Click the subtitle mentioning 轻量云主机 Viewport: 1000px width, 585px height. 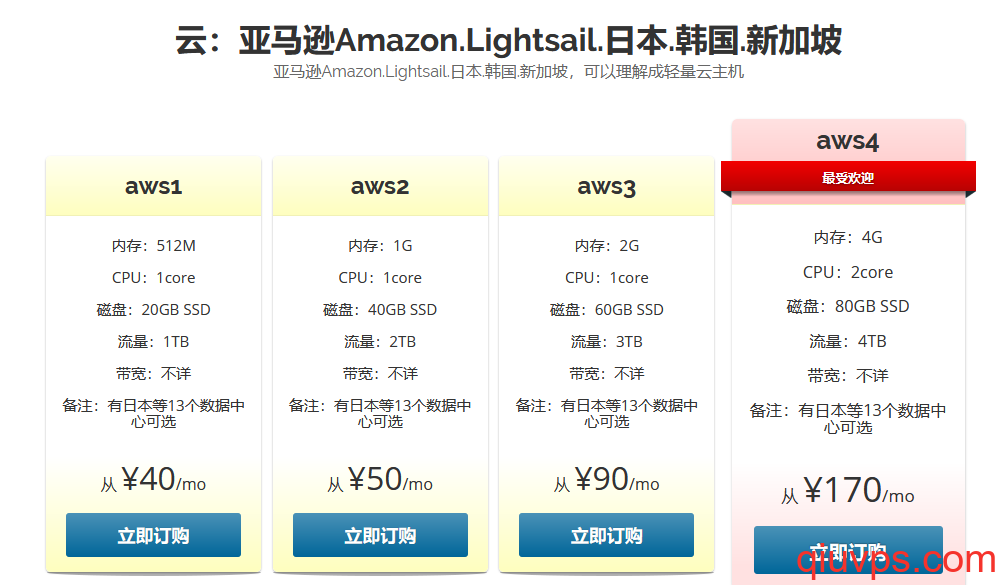click(508, 71)
